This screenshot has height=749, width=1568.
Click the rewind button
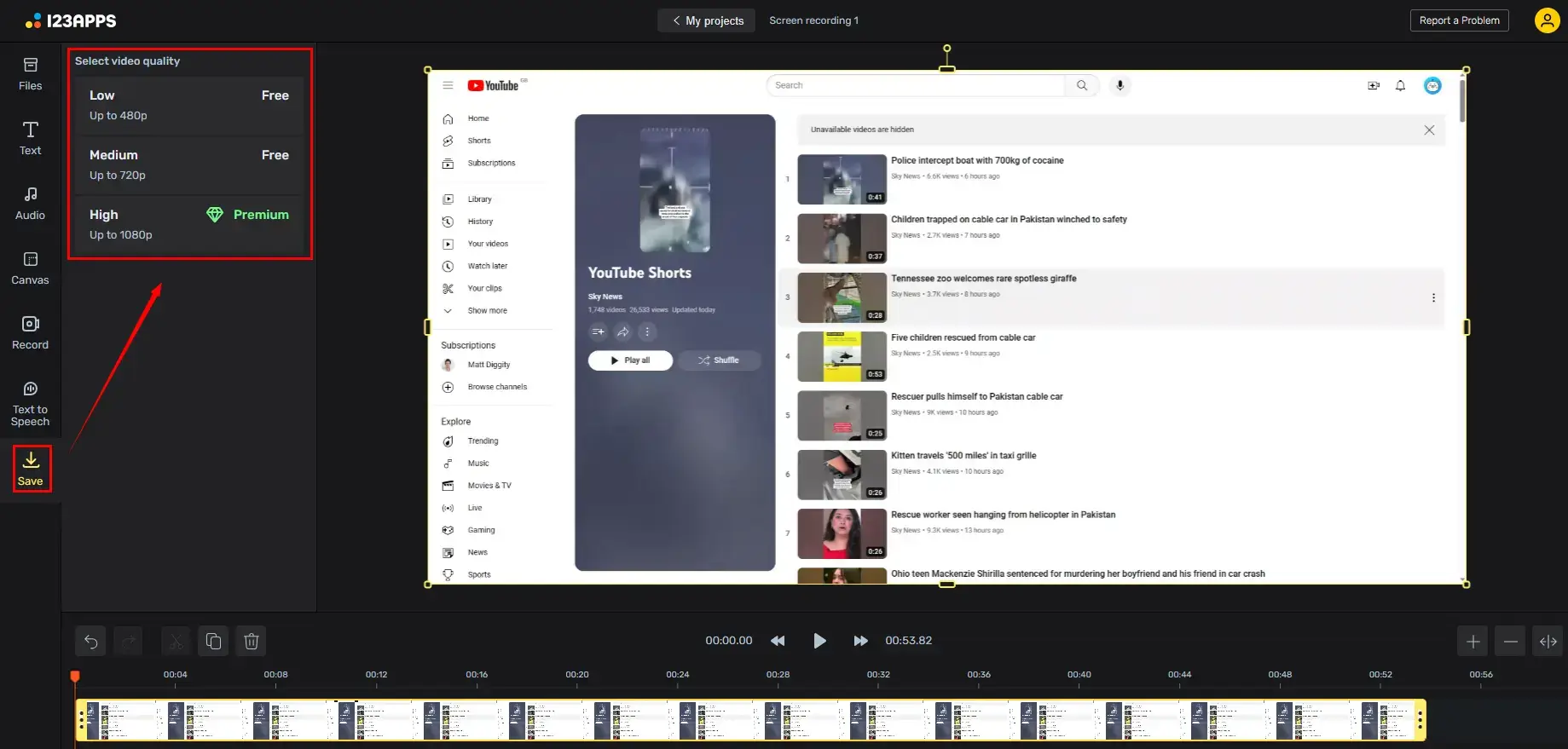click(x=778, y=641)
